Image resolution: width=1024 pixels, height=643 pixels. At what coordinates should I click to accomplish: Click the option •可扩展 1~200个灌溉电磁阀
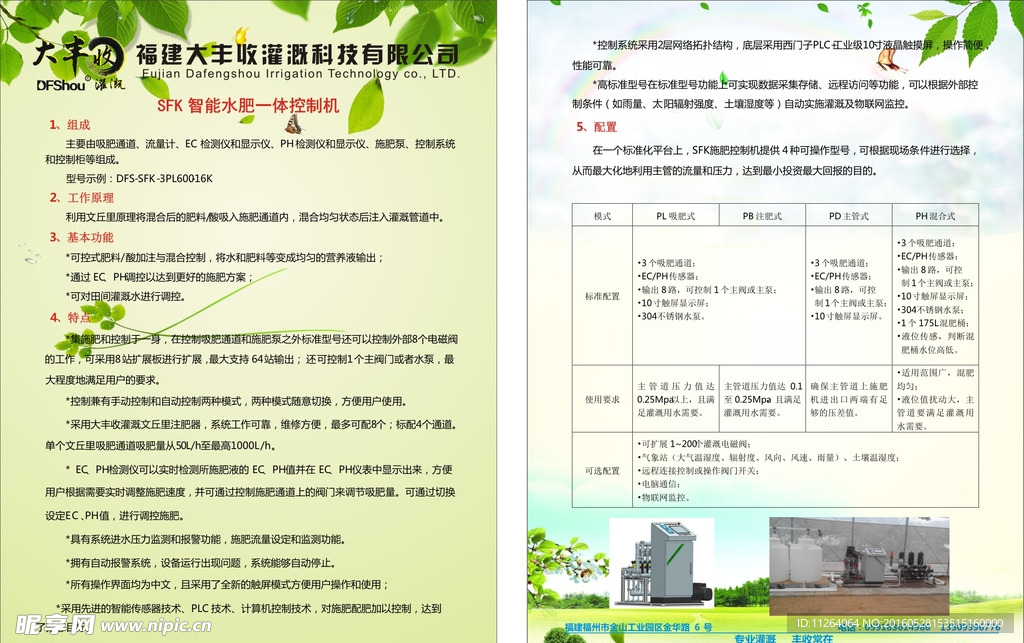[x=694, y=444]
